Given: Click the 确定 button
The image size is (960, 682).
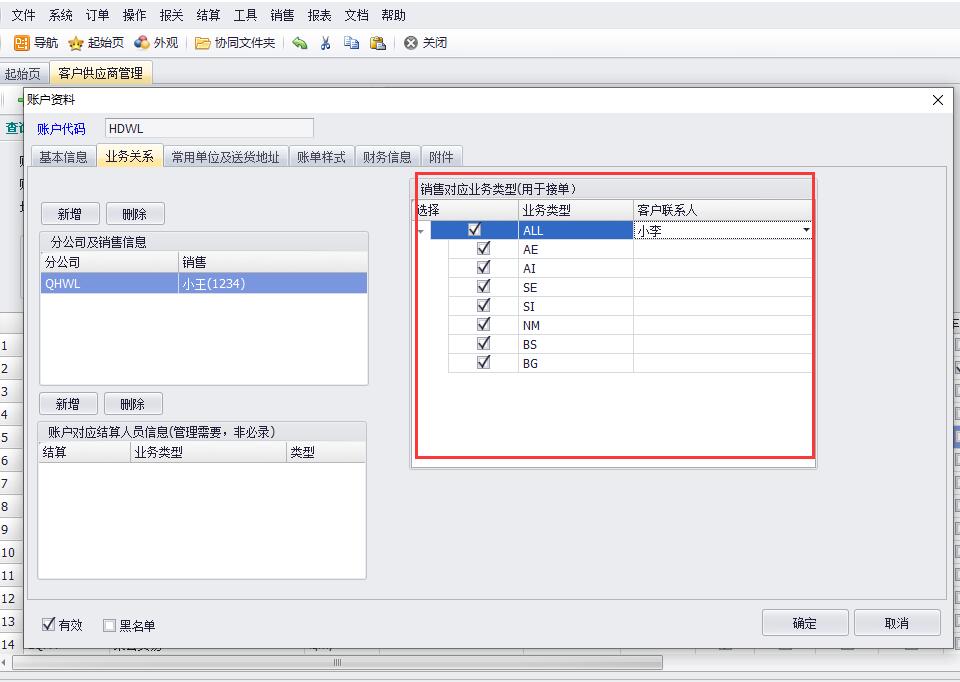Looking at the screenshot, I should coord(804,623).
